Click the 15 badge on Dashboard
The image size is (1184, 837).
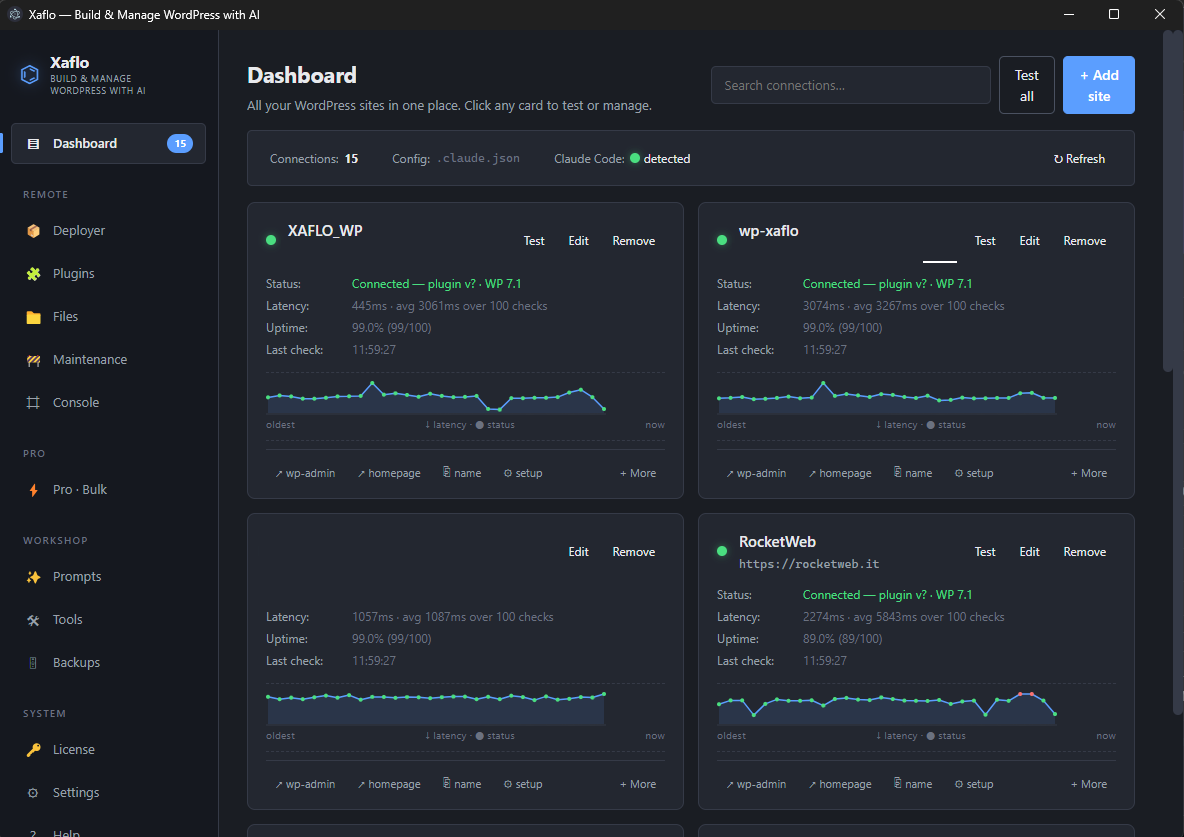[x=180, y=144]
